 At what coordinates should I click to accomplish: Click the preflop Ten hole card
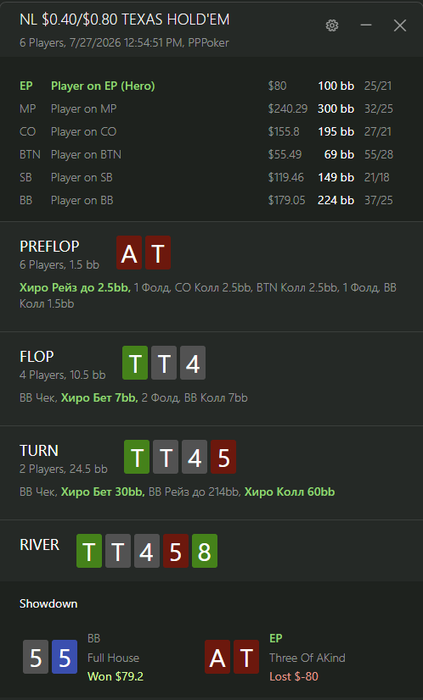[x=158, y=253]
